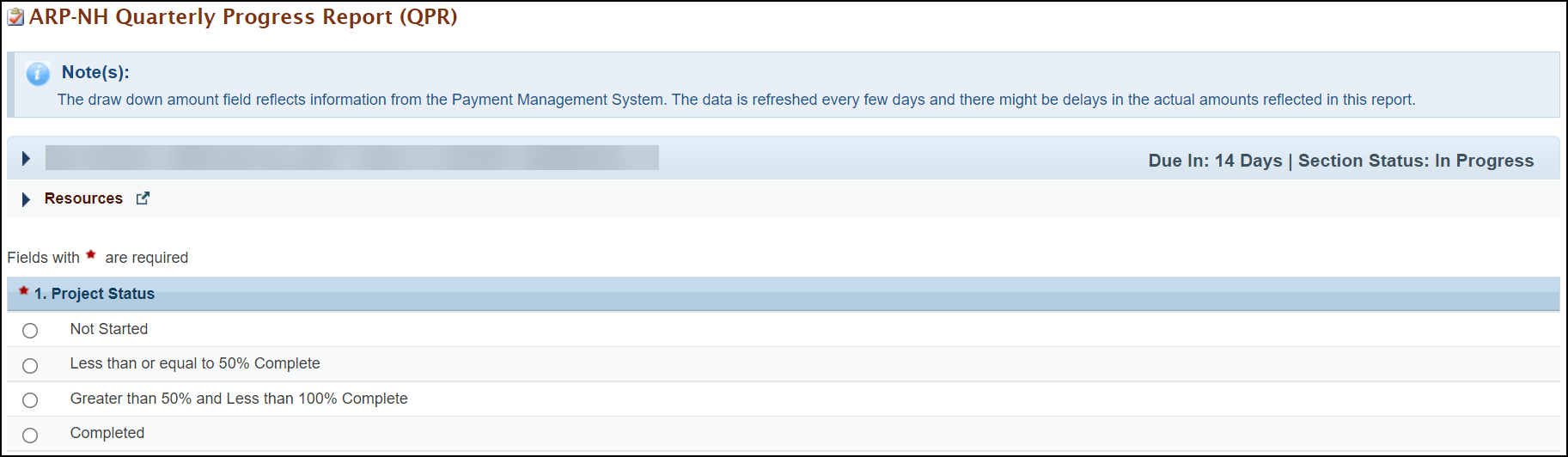This screenshot has height=457, width=1568.
Task: Click the Not Started option label
Action: (x=109, y=329)
